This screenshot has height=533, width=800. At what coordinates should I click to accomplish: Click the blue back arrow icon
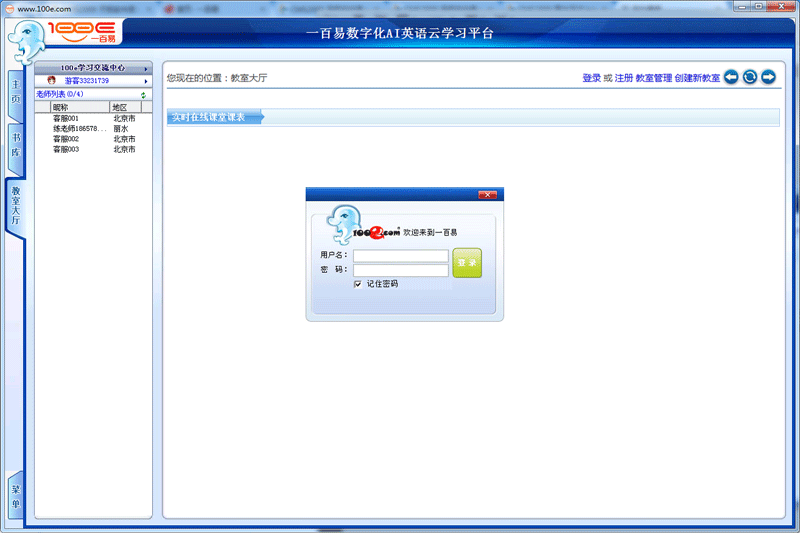[x=731, y=77]
